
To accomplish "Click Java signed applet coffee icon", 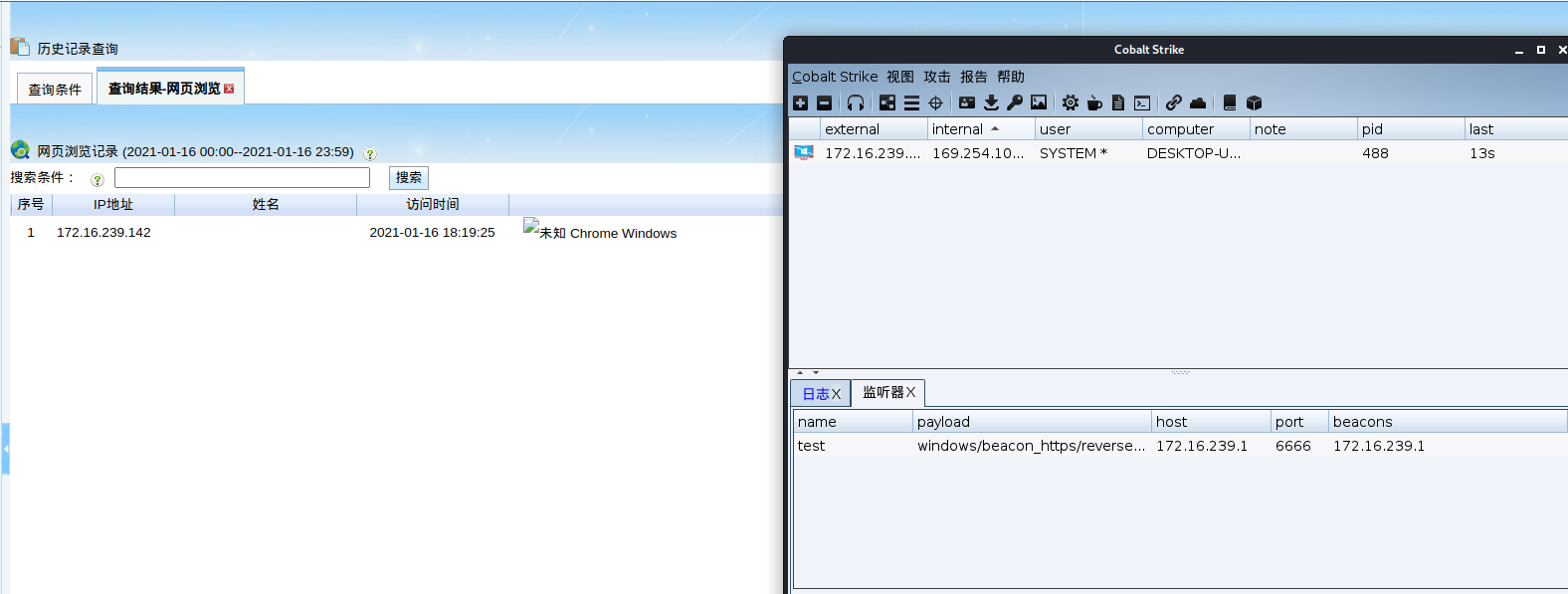I will pos(1094,102).
